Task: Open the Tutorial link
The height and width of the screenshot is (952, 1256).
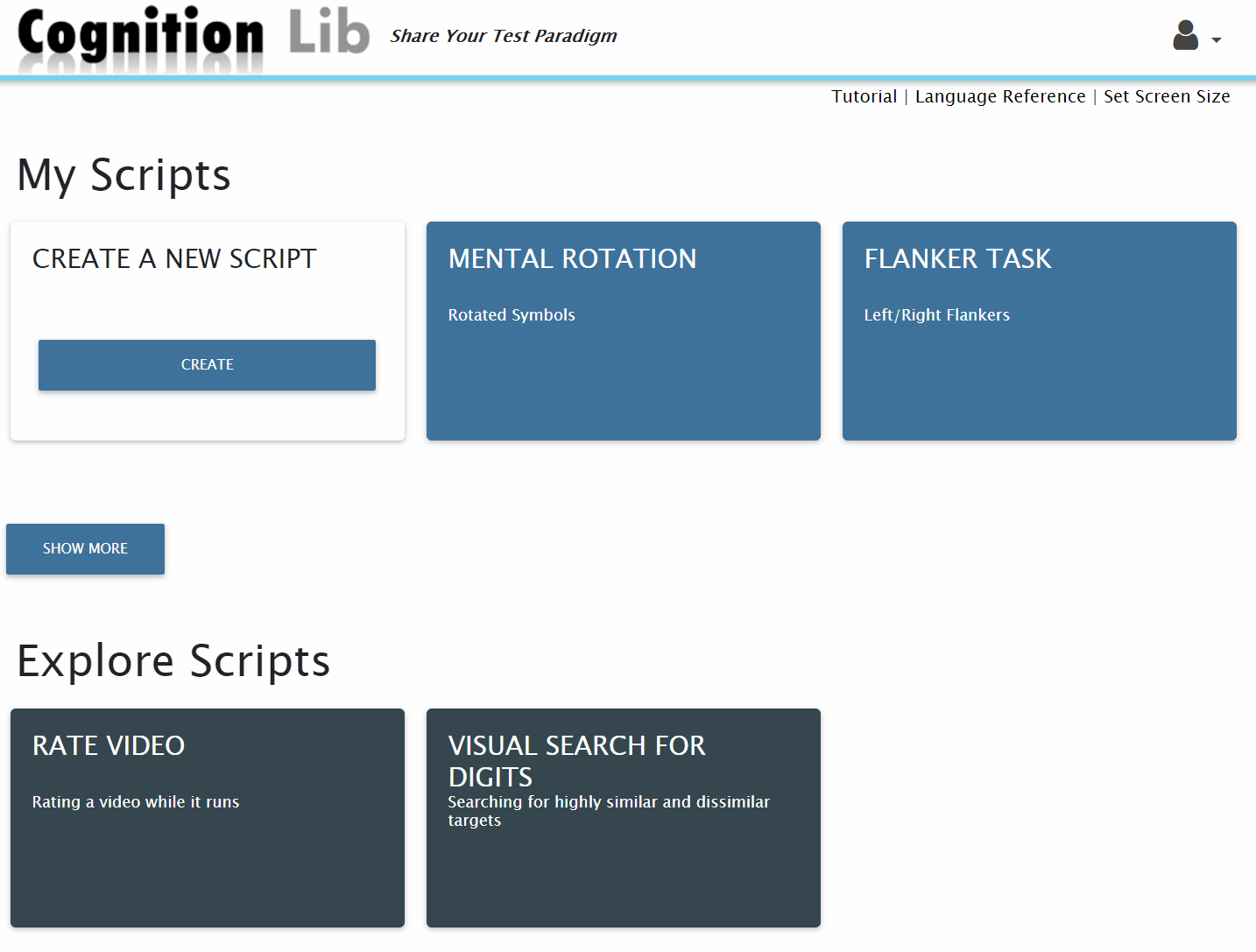Action: coord(864,96)
